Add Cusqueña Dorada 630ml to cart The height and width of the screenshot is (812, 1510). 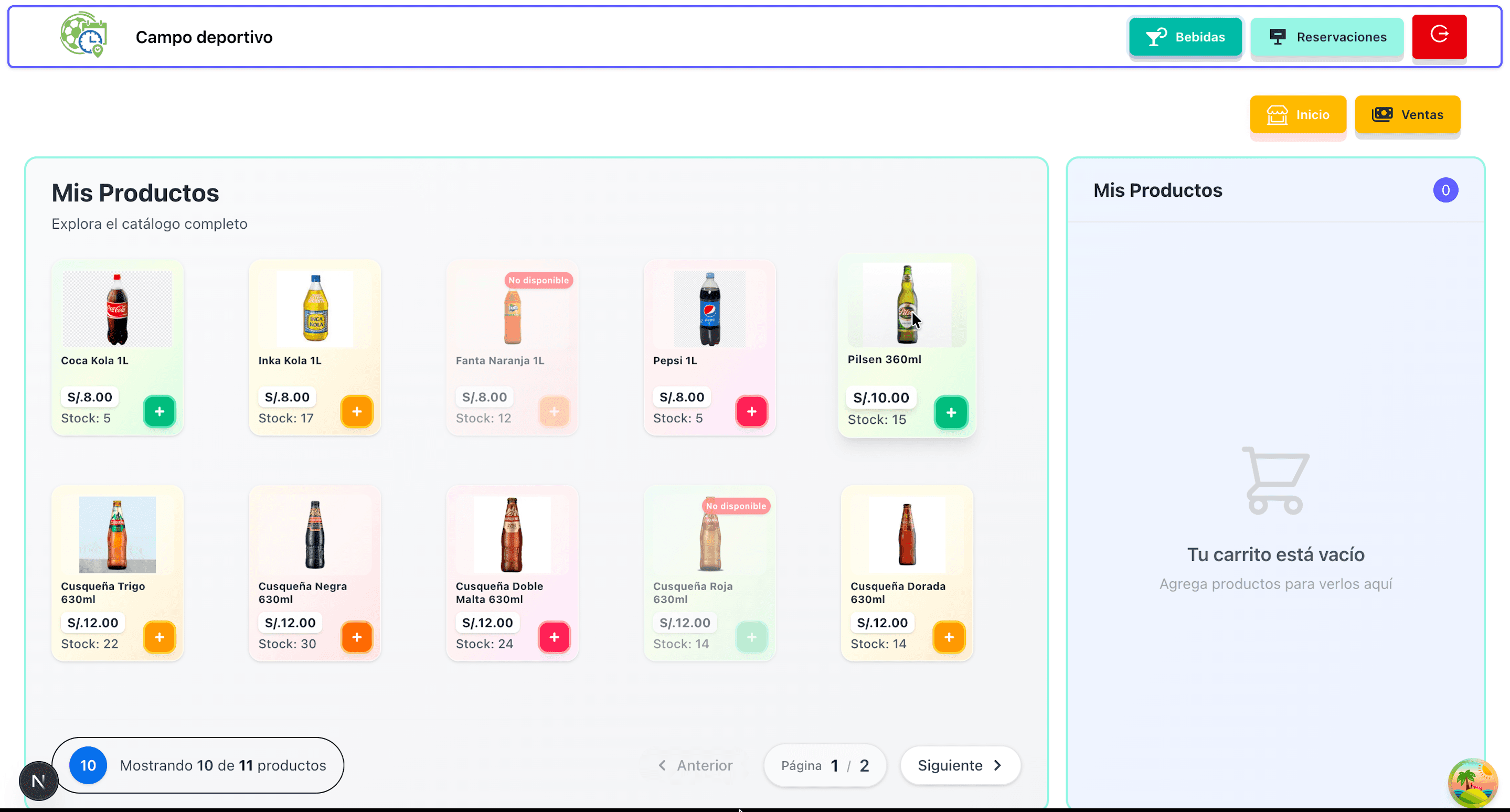tap(950, 637)
